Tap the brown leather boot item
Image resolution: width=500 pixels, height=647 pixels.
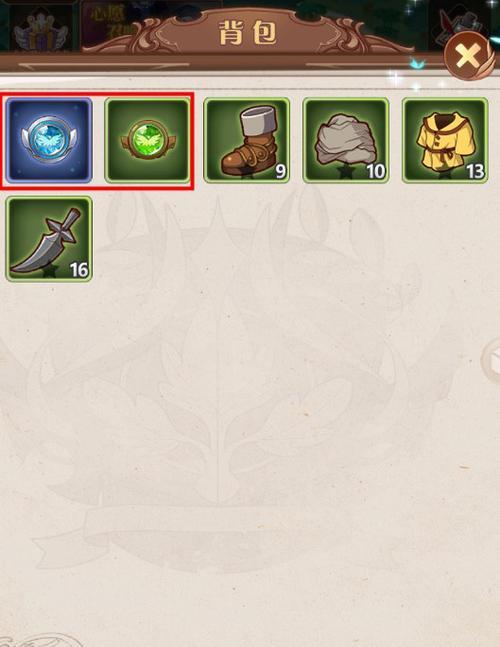(x=247, y=140)
